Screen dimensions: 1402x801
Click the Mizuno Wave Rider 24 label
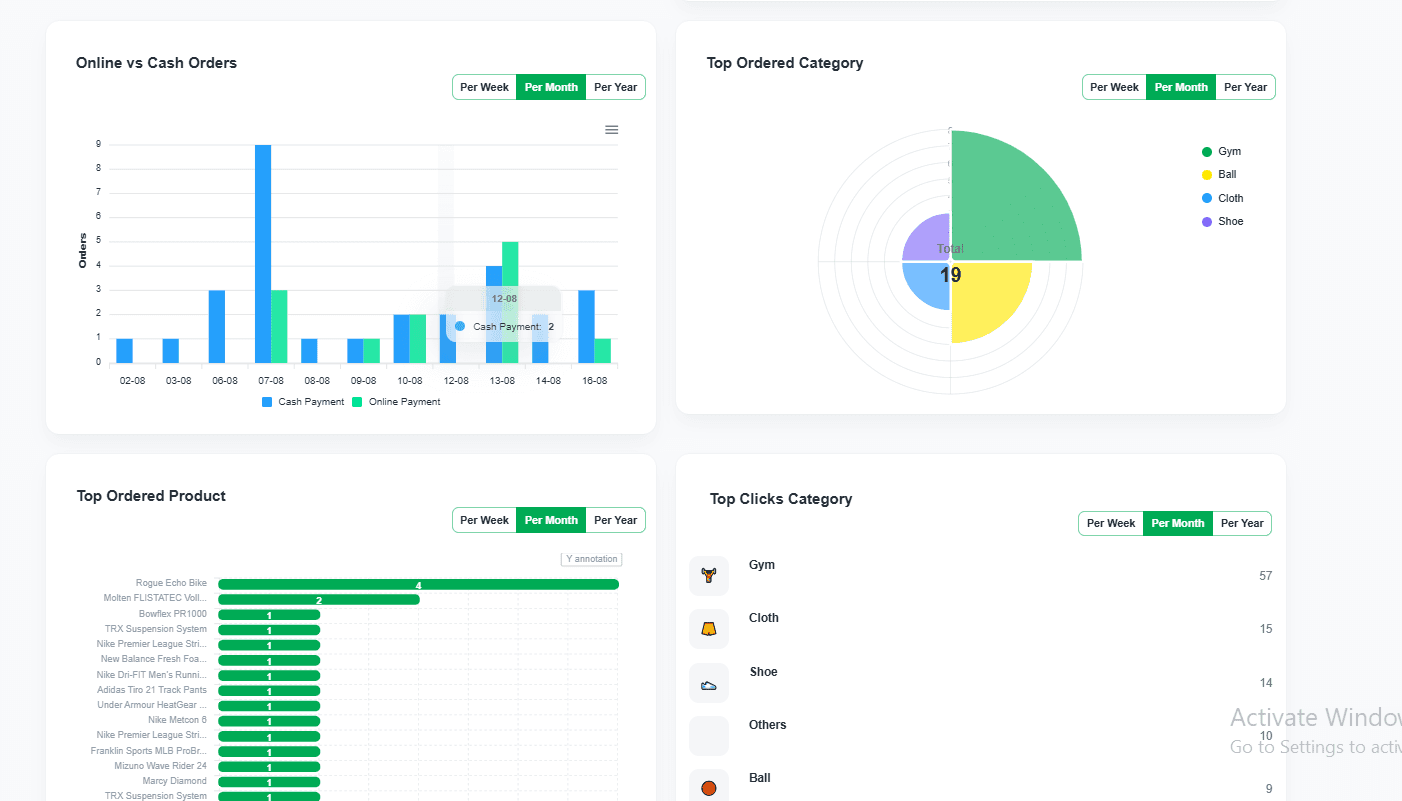[x=161, y=766]
